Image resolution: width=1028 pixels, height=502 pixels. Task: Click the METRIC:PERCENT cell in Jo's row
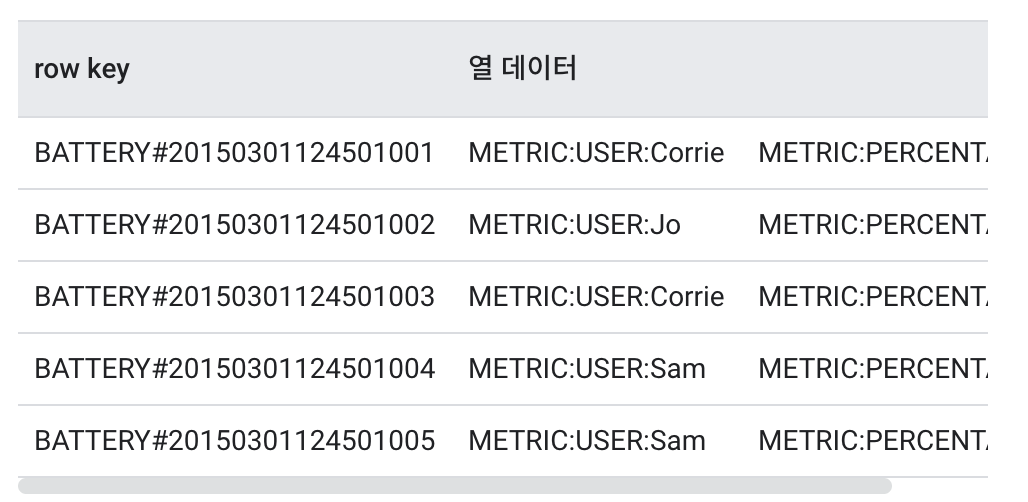click(x=873, y=225)
